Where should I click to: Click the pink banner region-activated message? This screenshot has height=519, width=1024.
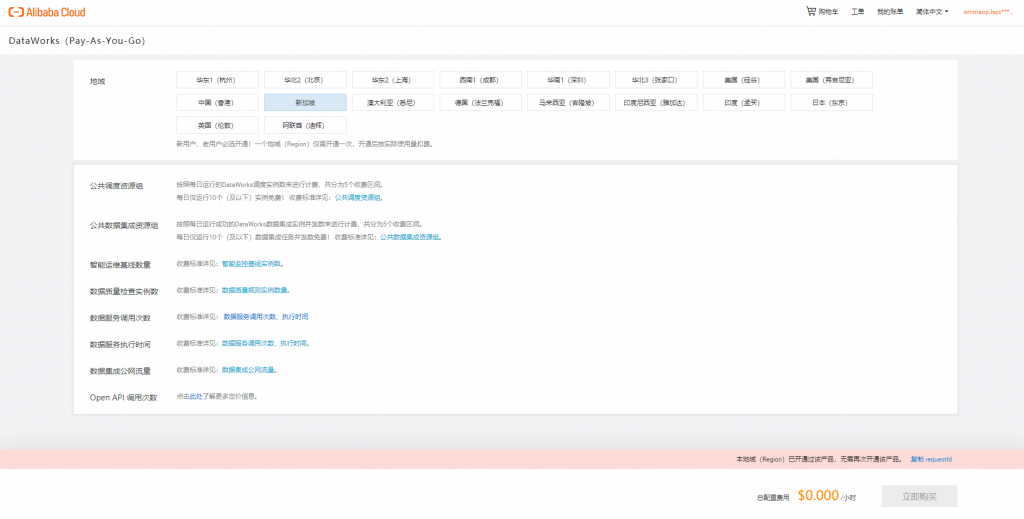[820, 459]
